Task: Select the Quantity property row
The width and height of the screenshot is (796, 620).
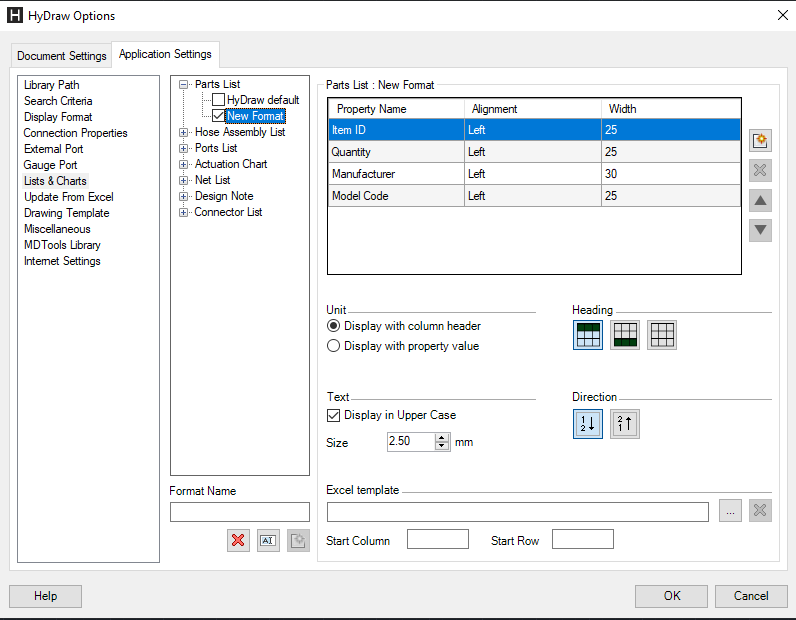Action: pyautogui.click(x=534, y=152)
